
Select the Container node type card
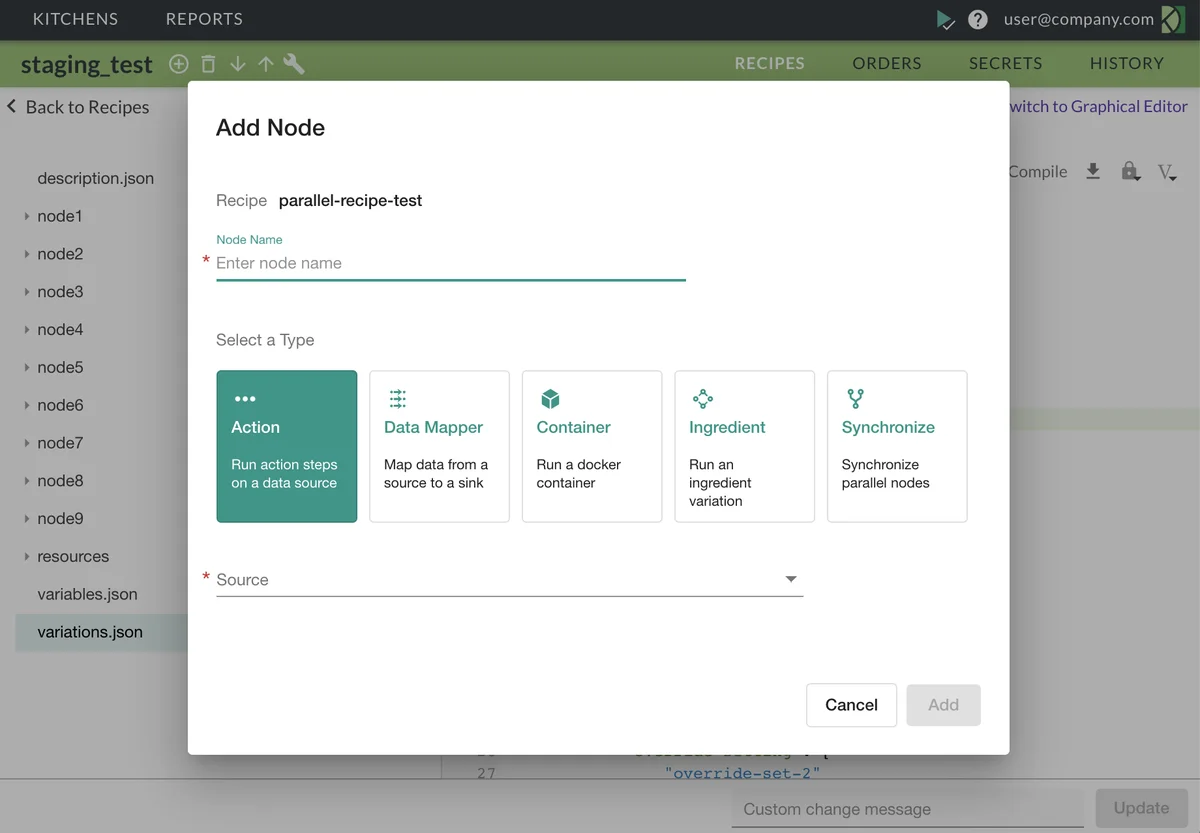[591, 446]
